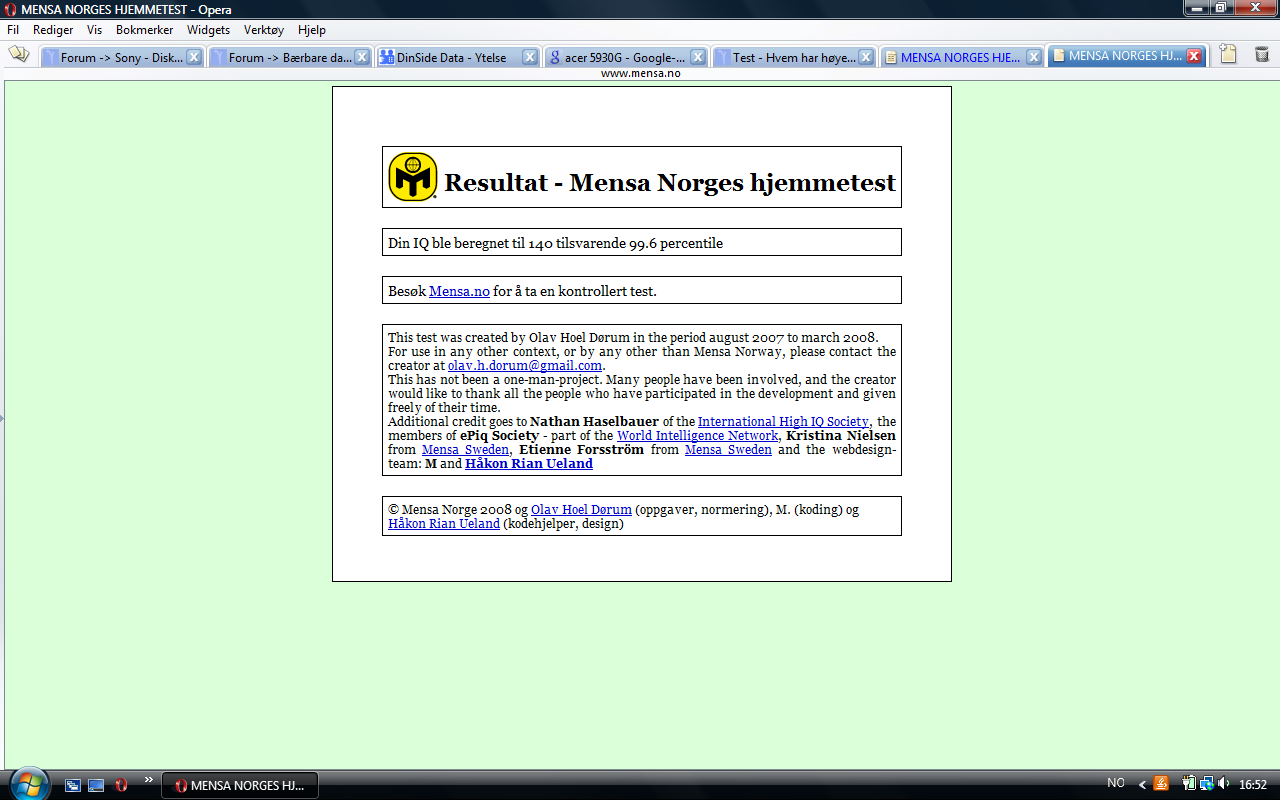Click the IQ result text line

(555, 243)
